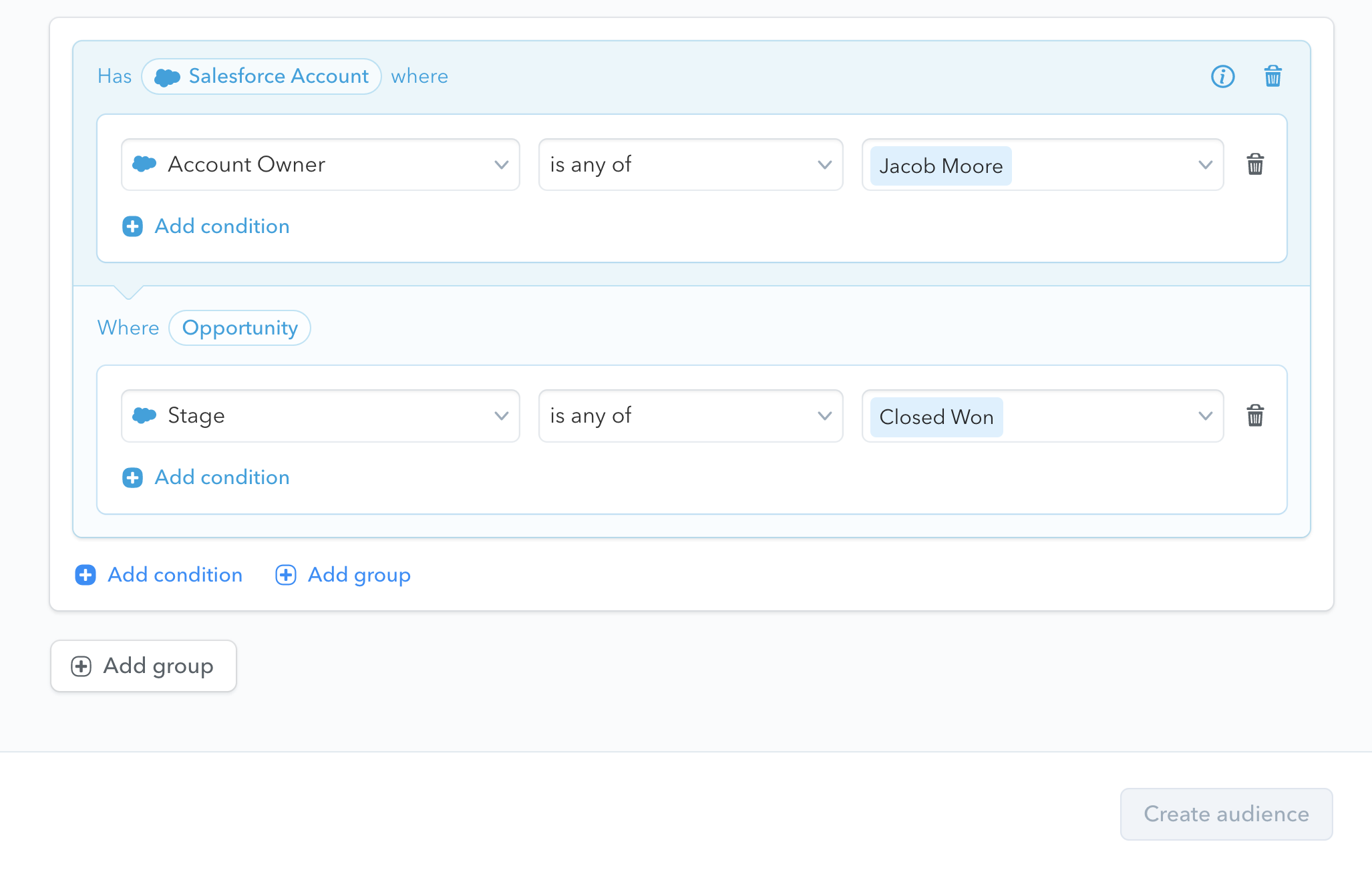Image resolution: width=1372 pixels, height=872 pixels.
Task: Delete the Account Owner condition row
Action: [1255, 164]
